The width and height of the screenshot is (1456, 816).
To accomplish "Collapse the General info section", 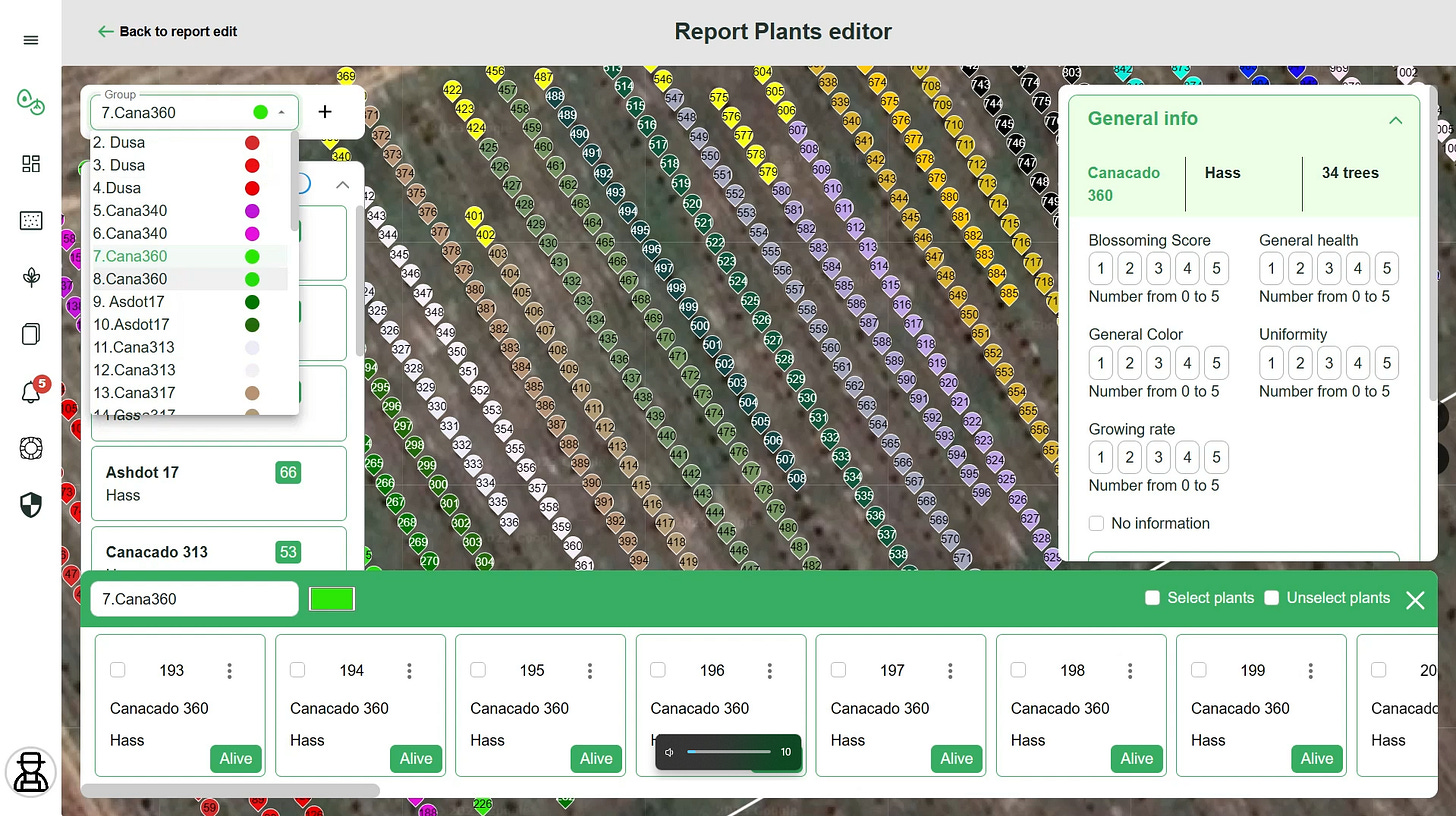I will (1395, 120).
